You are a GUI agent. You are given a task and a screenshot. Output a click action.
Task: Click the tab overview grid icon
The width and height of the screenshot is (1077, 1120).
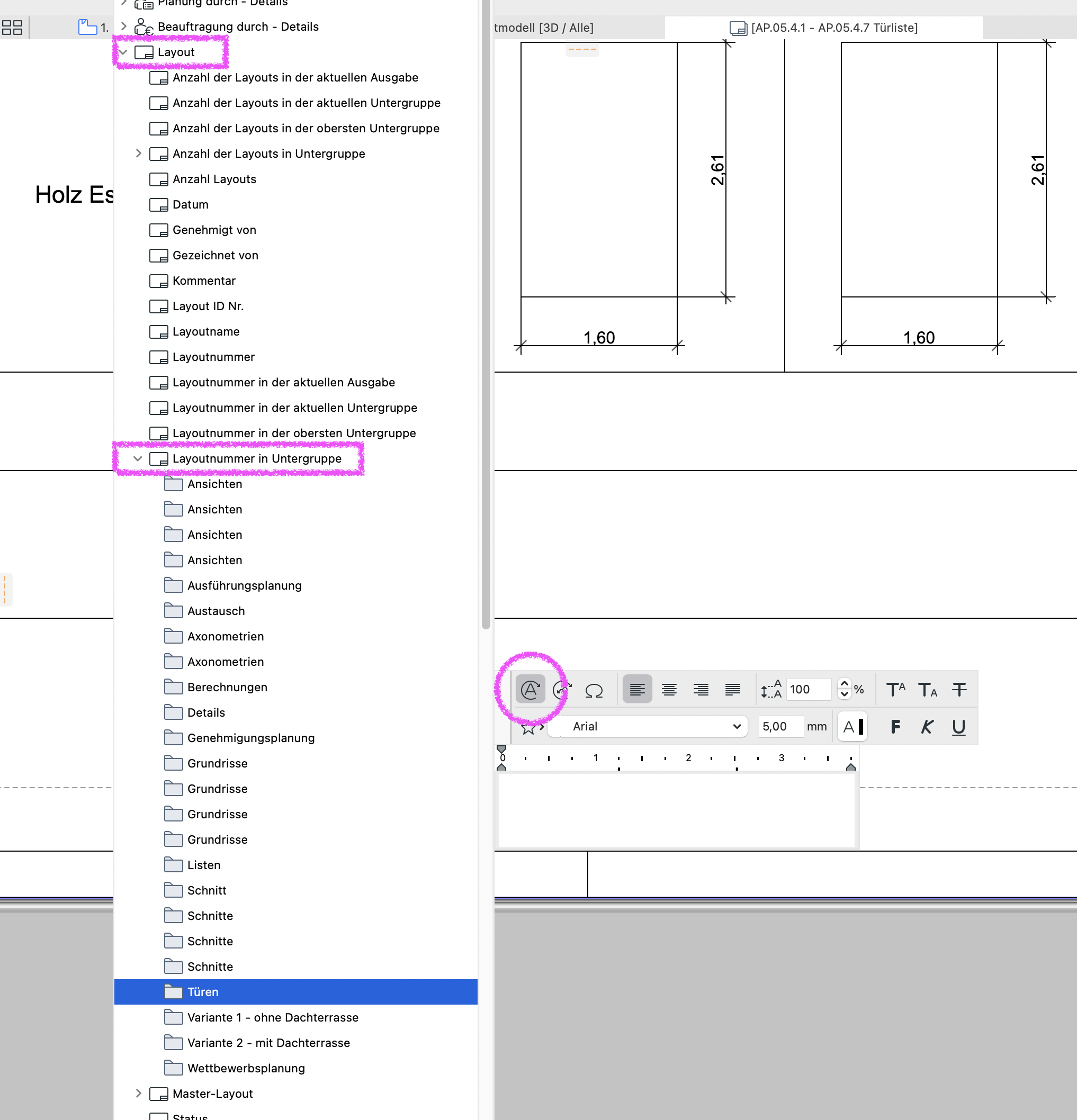tap(12, 27)
